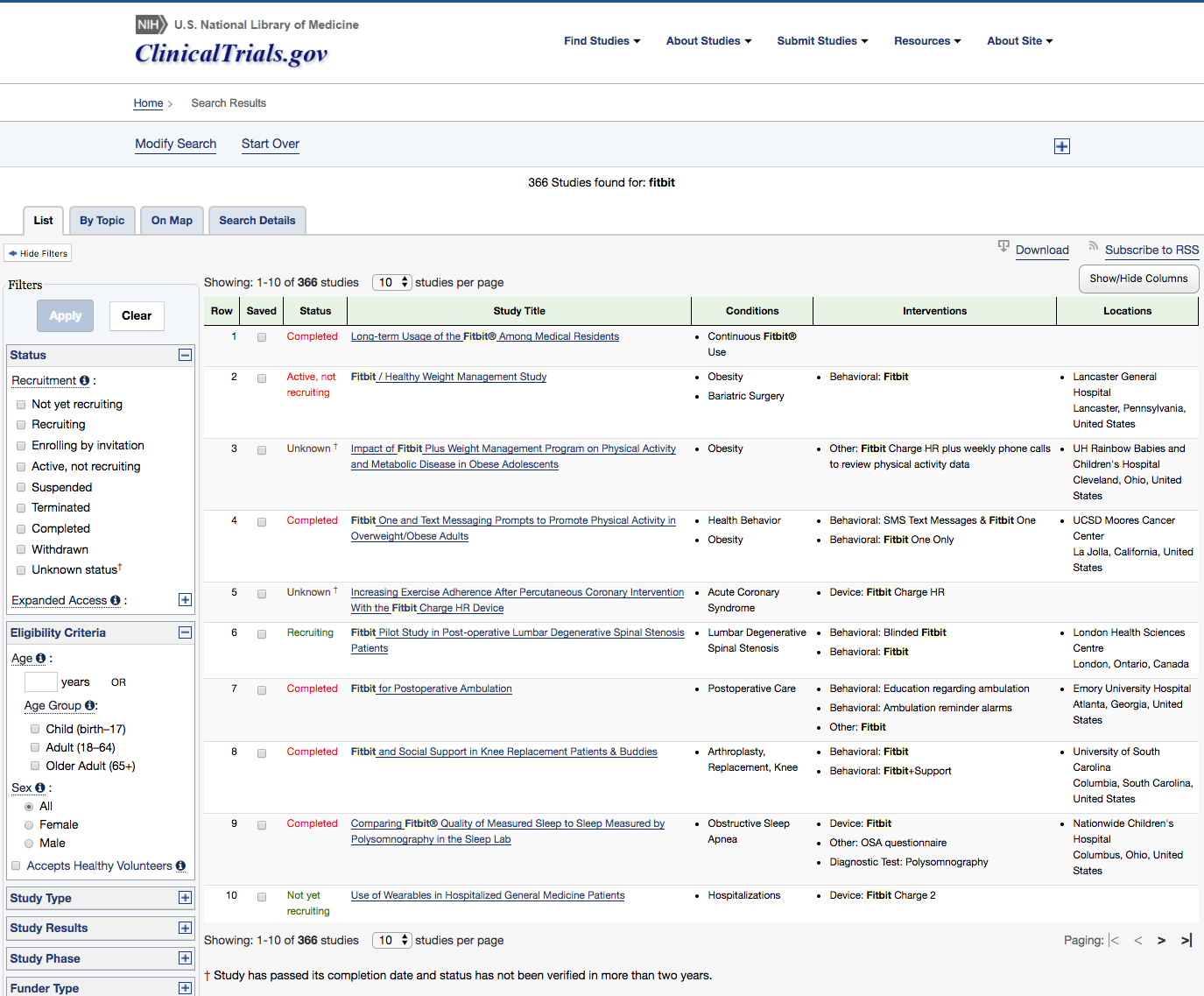
Task: Click the Show/Hide Columns button
Action: point(1138,279)
